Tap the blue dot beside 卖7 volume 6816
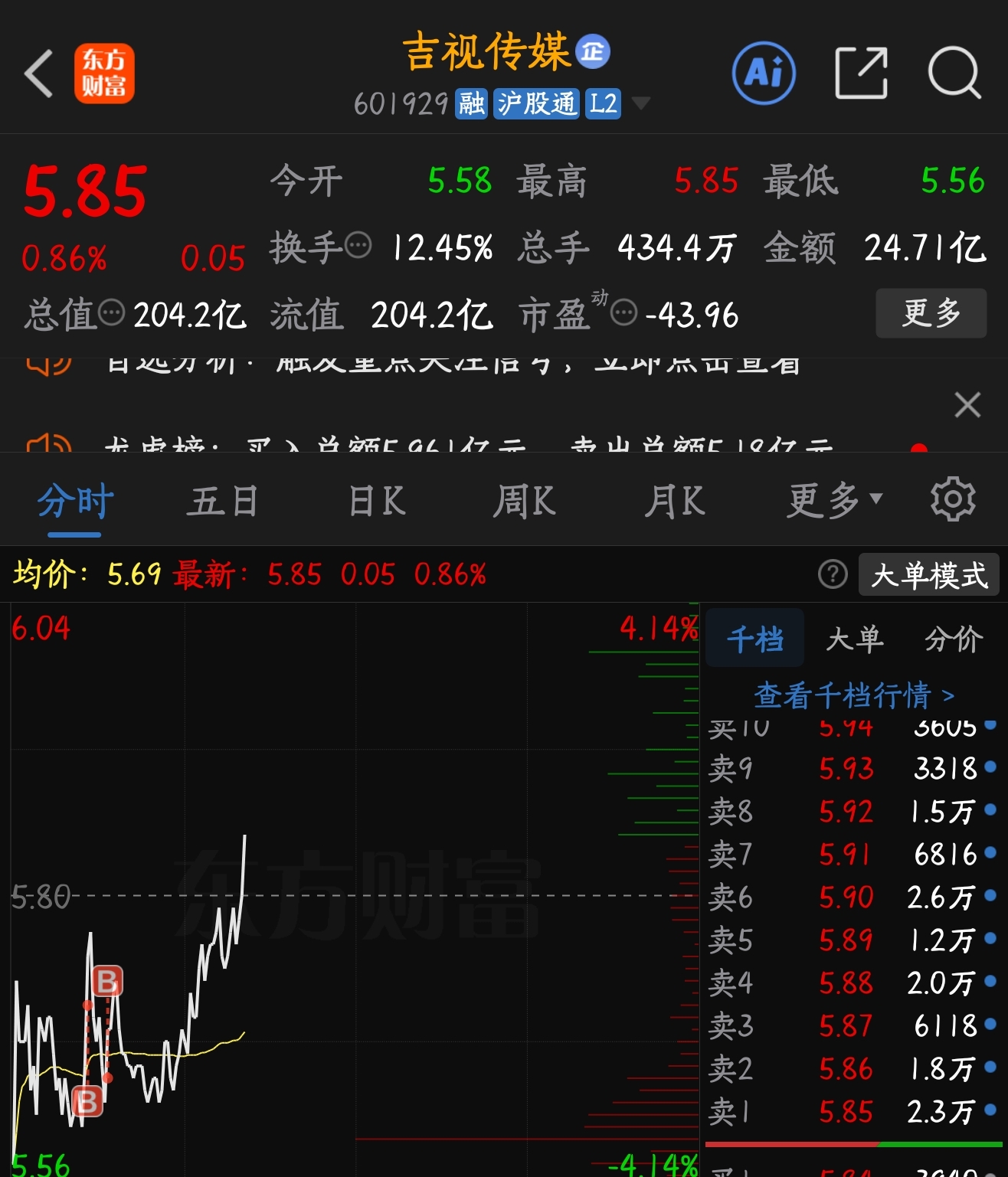Image resolution: width=1008 pixels, height=1177 pixels. (990, 852)
